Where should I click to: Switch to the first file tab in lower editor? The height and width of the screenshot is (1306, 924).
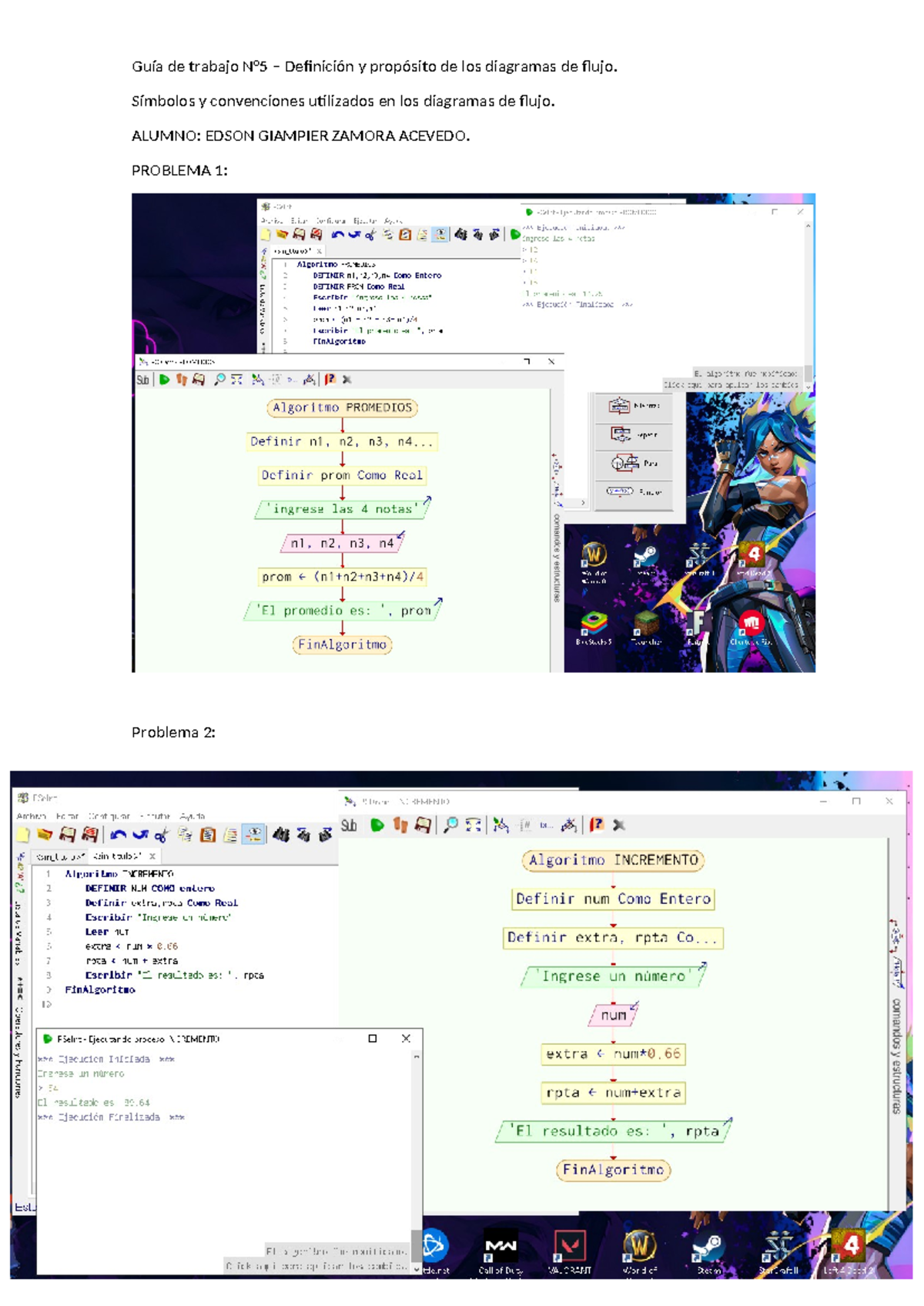click(59, 856)
